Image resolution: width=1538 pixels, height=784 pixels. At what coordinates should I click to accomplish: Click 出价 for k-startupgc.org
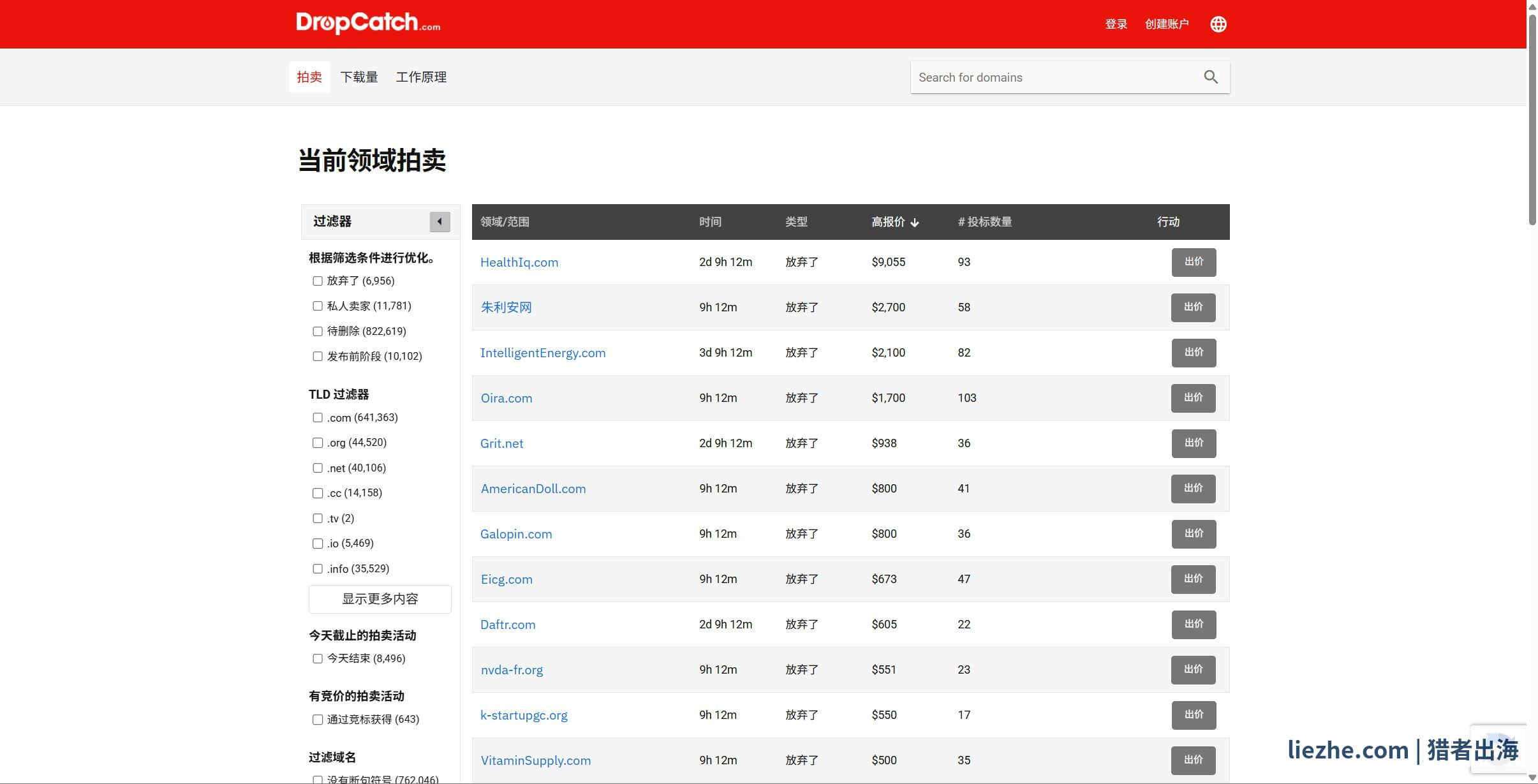[1194, 715]
